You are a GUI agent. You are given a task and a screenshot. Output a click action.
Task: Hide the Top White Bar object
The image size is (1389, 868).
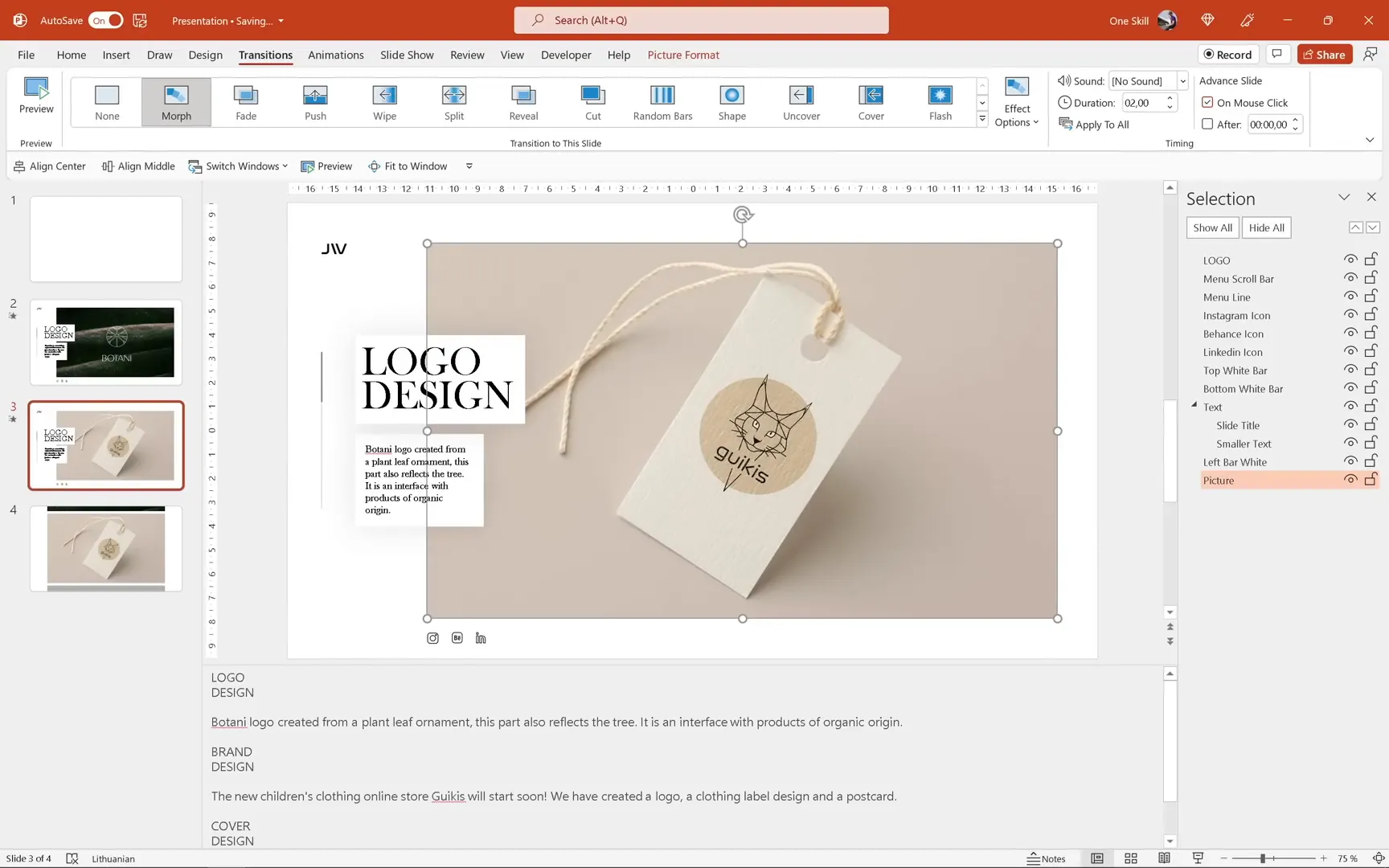[x=1350, y=370]
